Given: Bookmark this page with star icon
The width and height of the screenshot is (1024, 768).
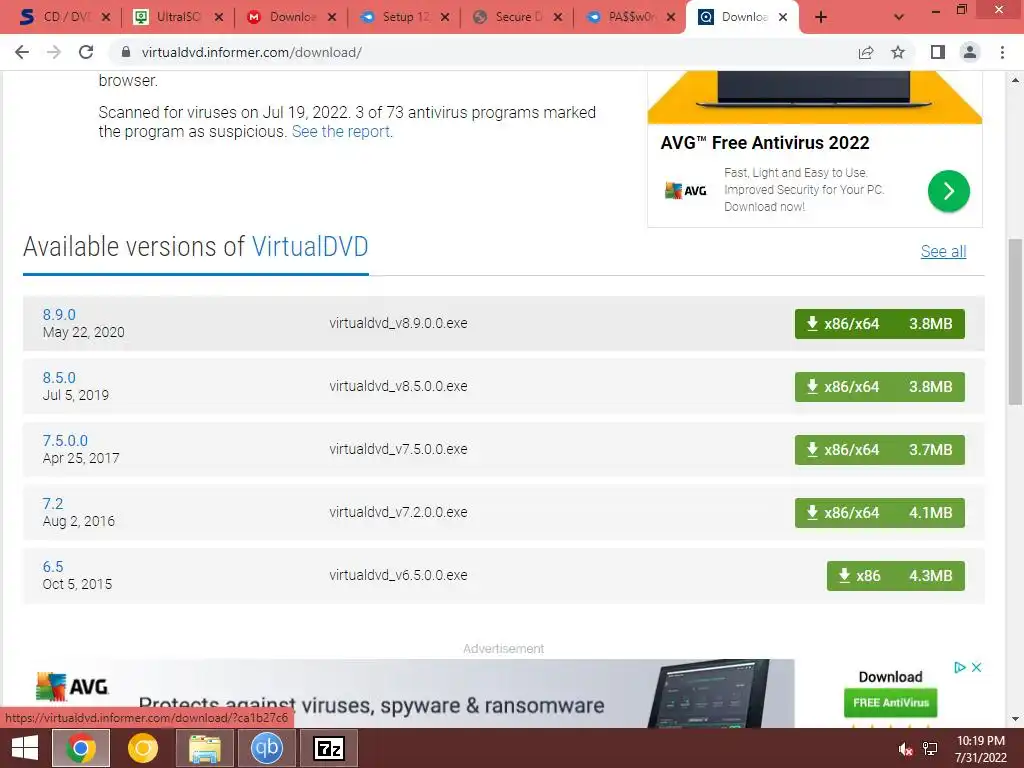Looking at the screenshot, I should (898, 52).
